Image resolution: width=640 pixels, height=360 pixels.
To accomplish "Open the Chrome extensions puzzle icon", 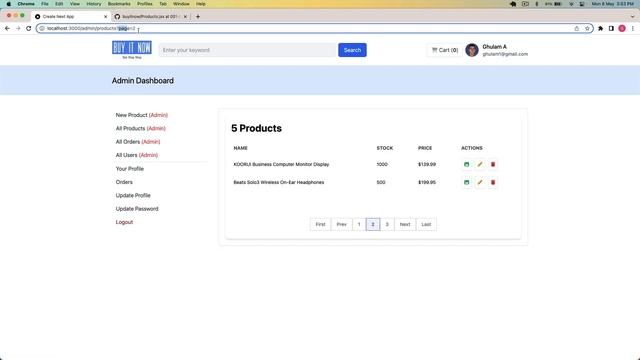I will point(600,29).
